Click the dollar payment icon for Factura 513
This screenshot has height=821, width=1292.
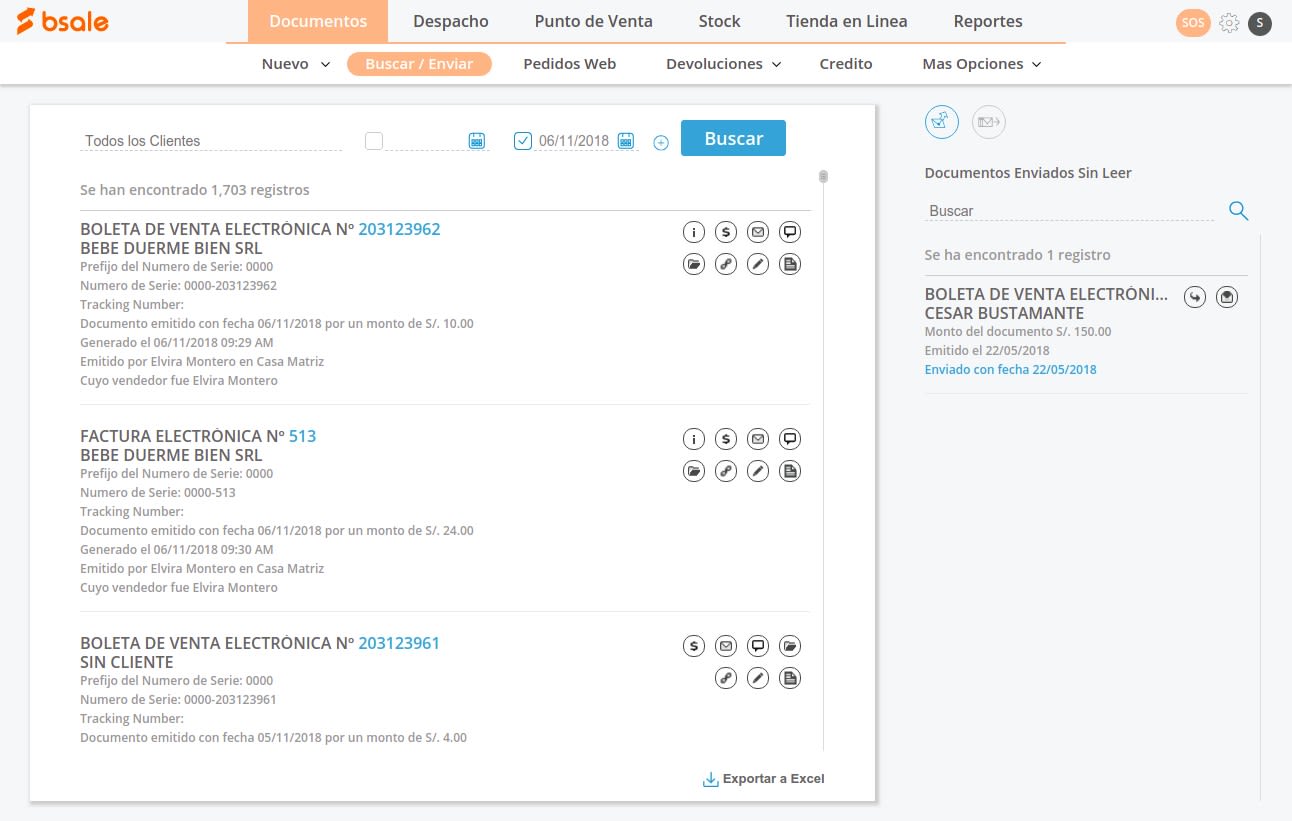[x=726, y=438]
